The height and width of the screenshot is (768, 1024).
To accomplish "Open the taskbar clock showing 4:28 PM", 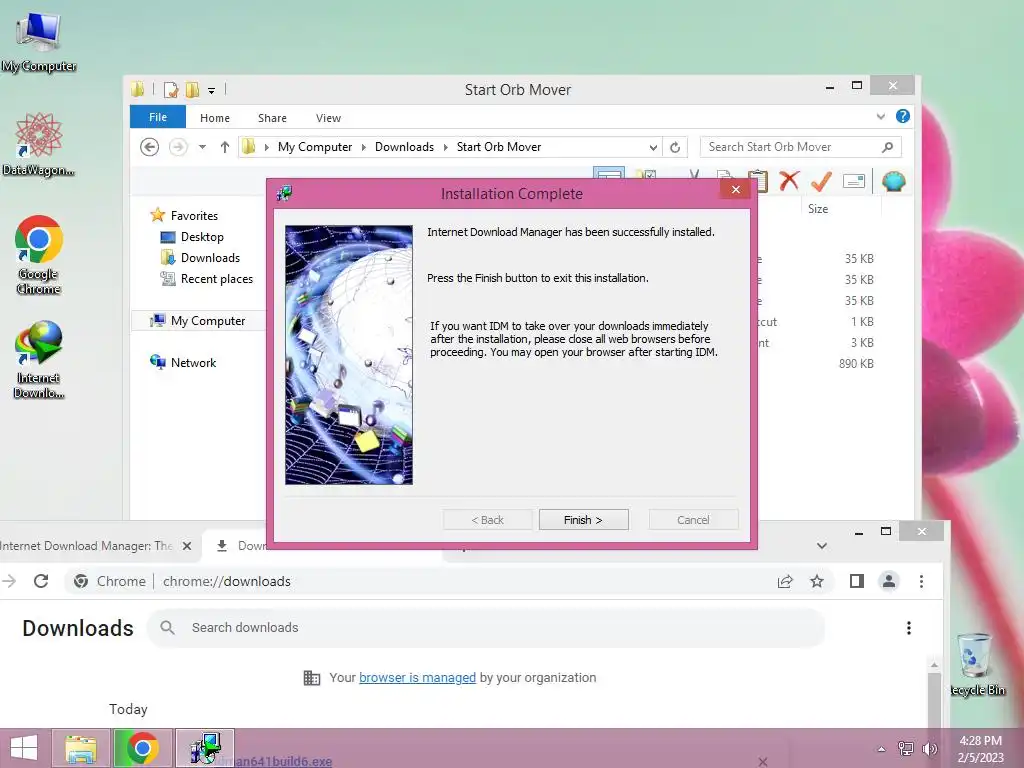I will click(x=980, y=749).
